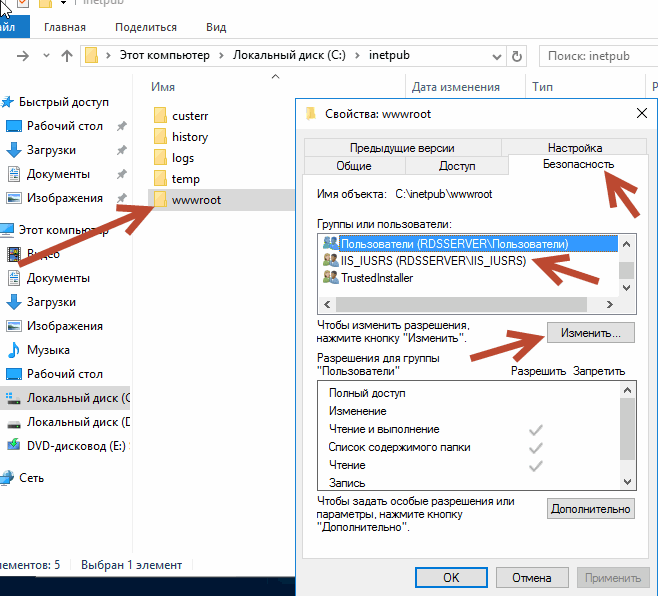This screenshot has height=596, width=658.
Task: Click the Дополнительно button
Action: (x=590, y=509)
